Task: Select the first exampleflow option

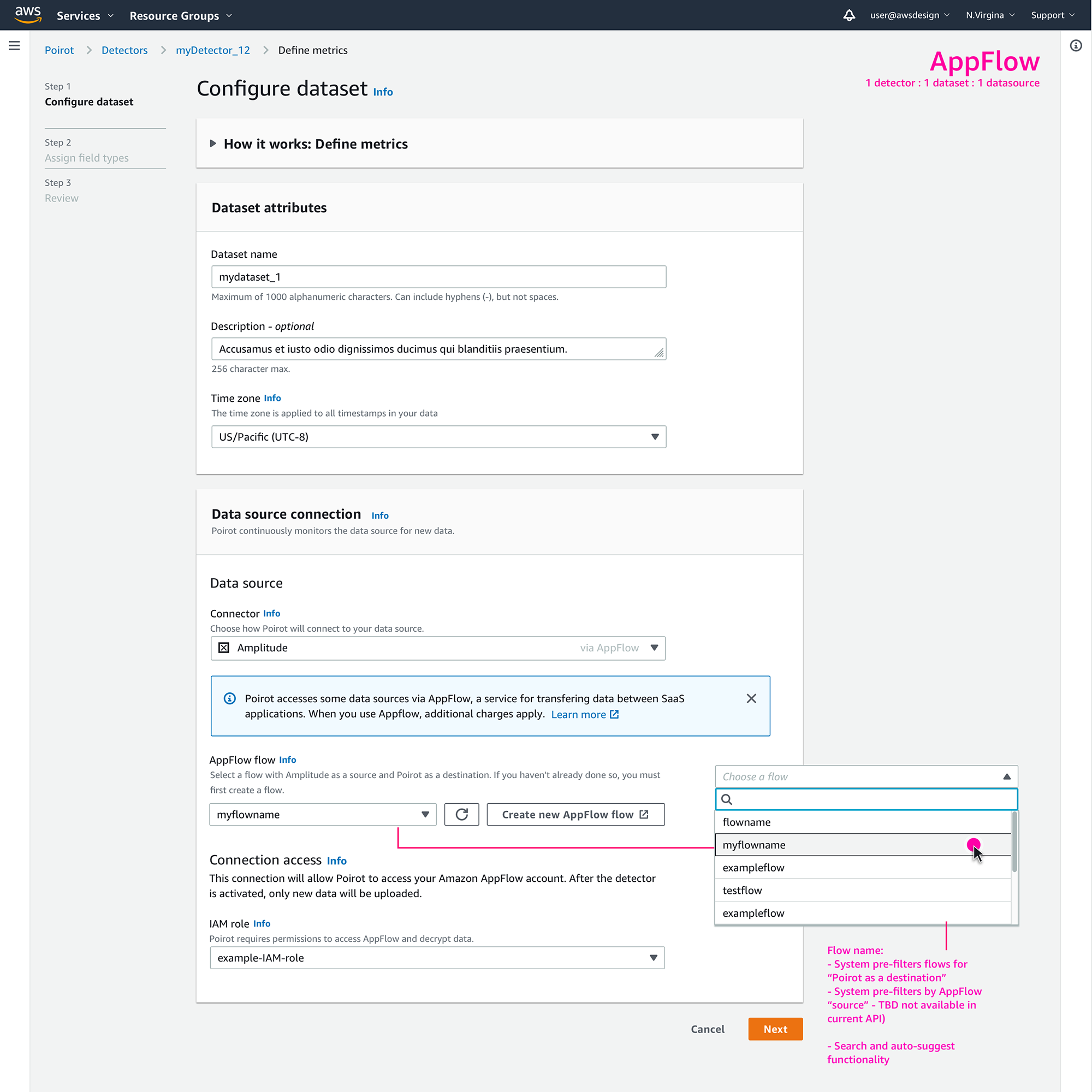Action: click(863, 868)
